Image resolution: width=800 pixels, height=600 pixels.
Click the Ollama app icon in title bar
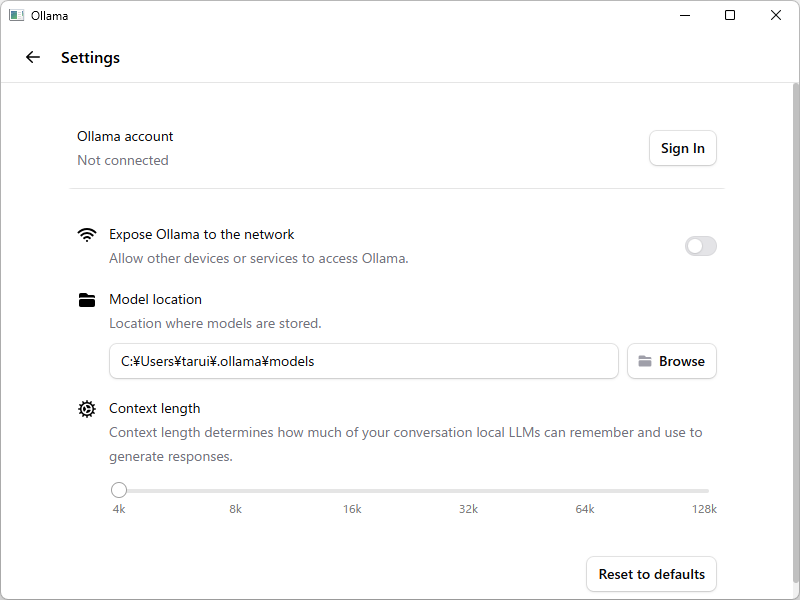(16, 15)
